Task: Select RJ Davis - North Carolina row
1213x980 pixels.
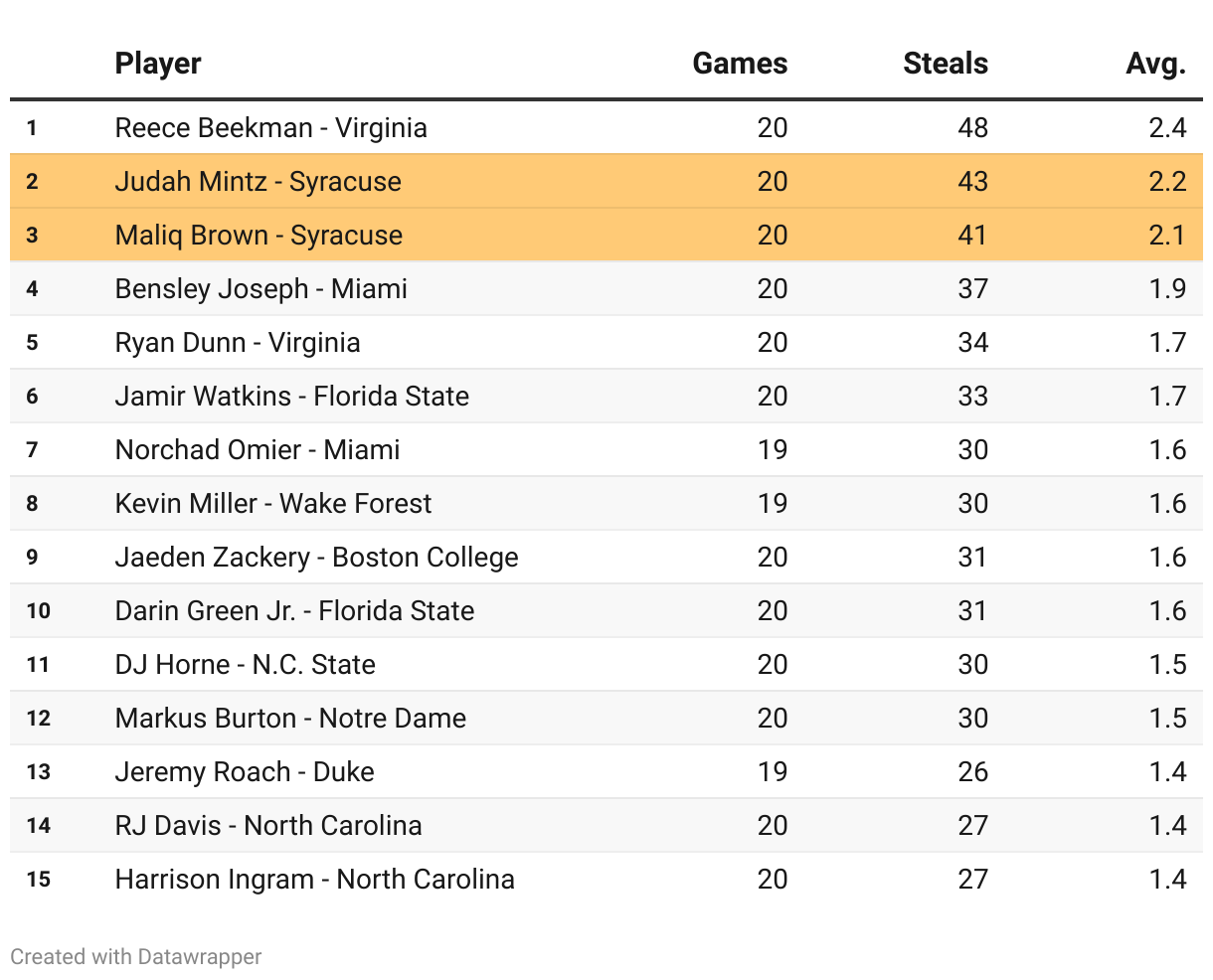Action: 268,826
